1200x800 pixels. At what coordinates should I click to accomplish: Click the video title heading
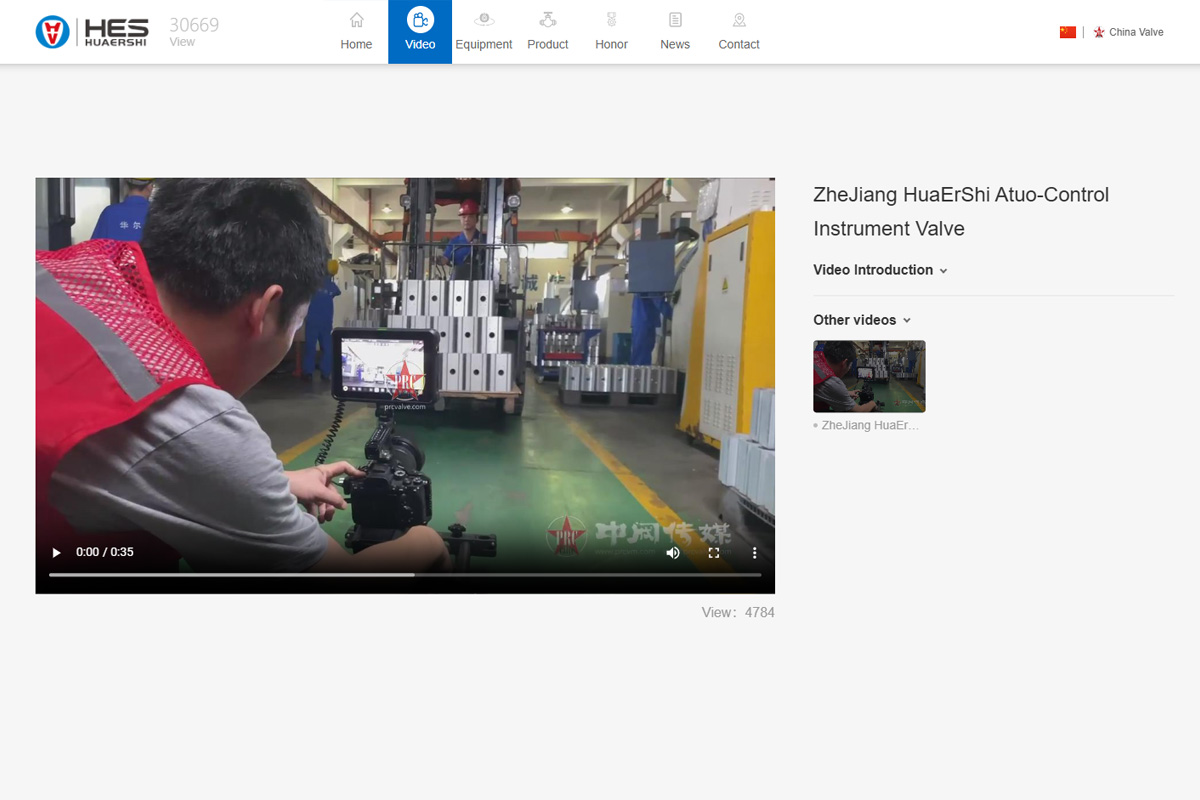pyautogui.click(x=961, y=211)
